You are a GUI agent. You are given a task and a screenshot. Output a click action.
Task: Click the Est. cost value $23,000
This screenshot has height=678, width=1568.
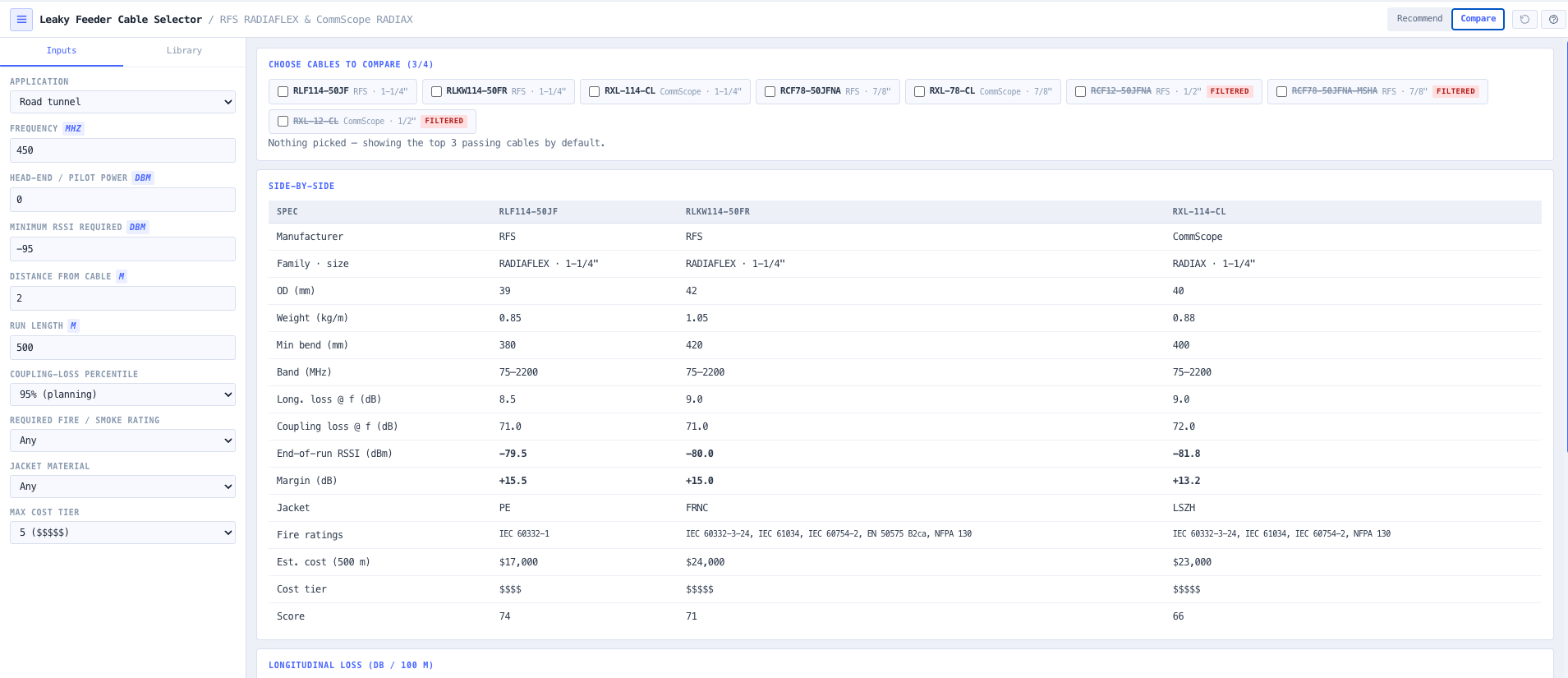tap(1193, 562)
